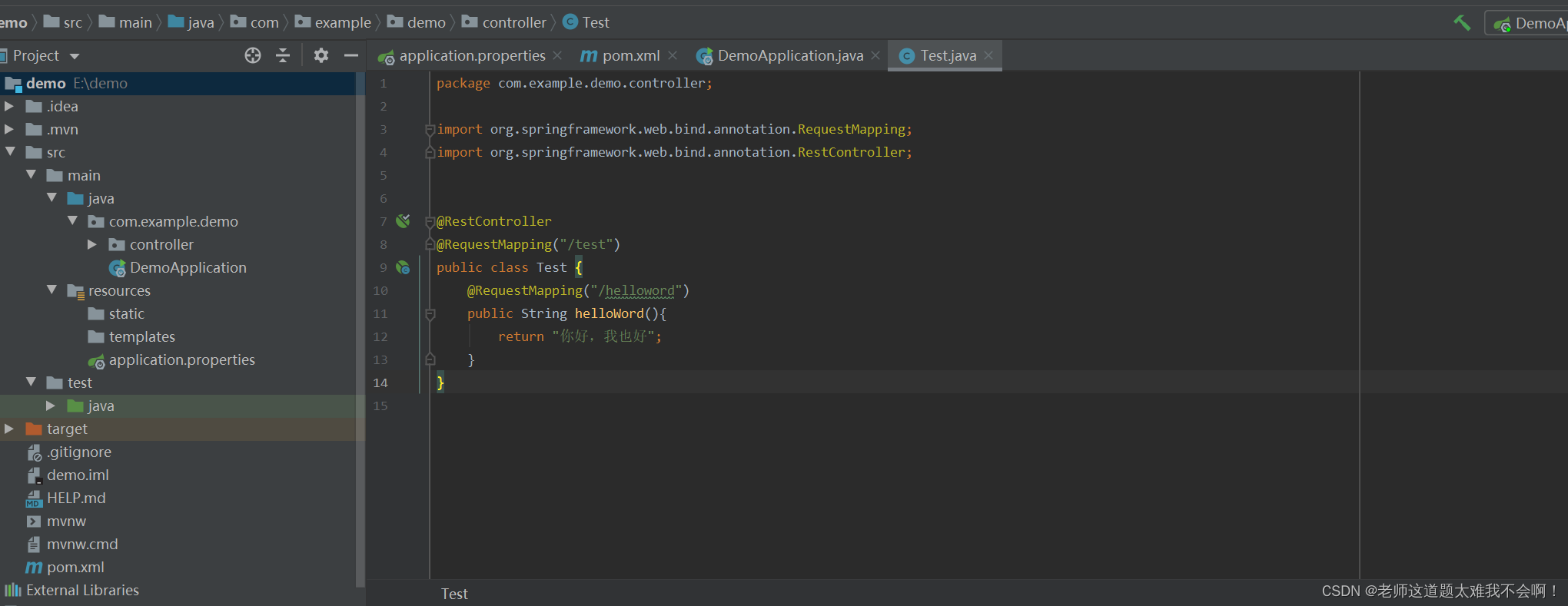1568x606 pixels.
Task: Expand the controller package
Action: pyautogui.click(x=92, y=244)
